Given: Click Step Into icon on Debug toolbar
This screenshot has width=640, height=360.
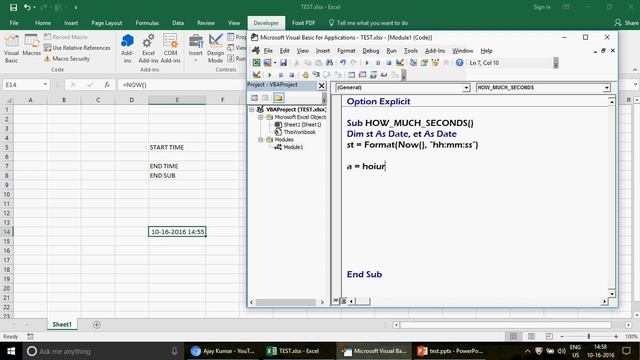Looking at the screenshot, I should (x=316, y=75).
